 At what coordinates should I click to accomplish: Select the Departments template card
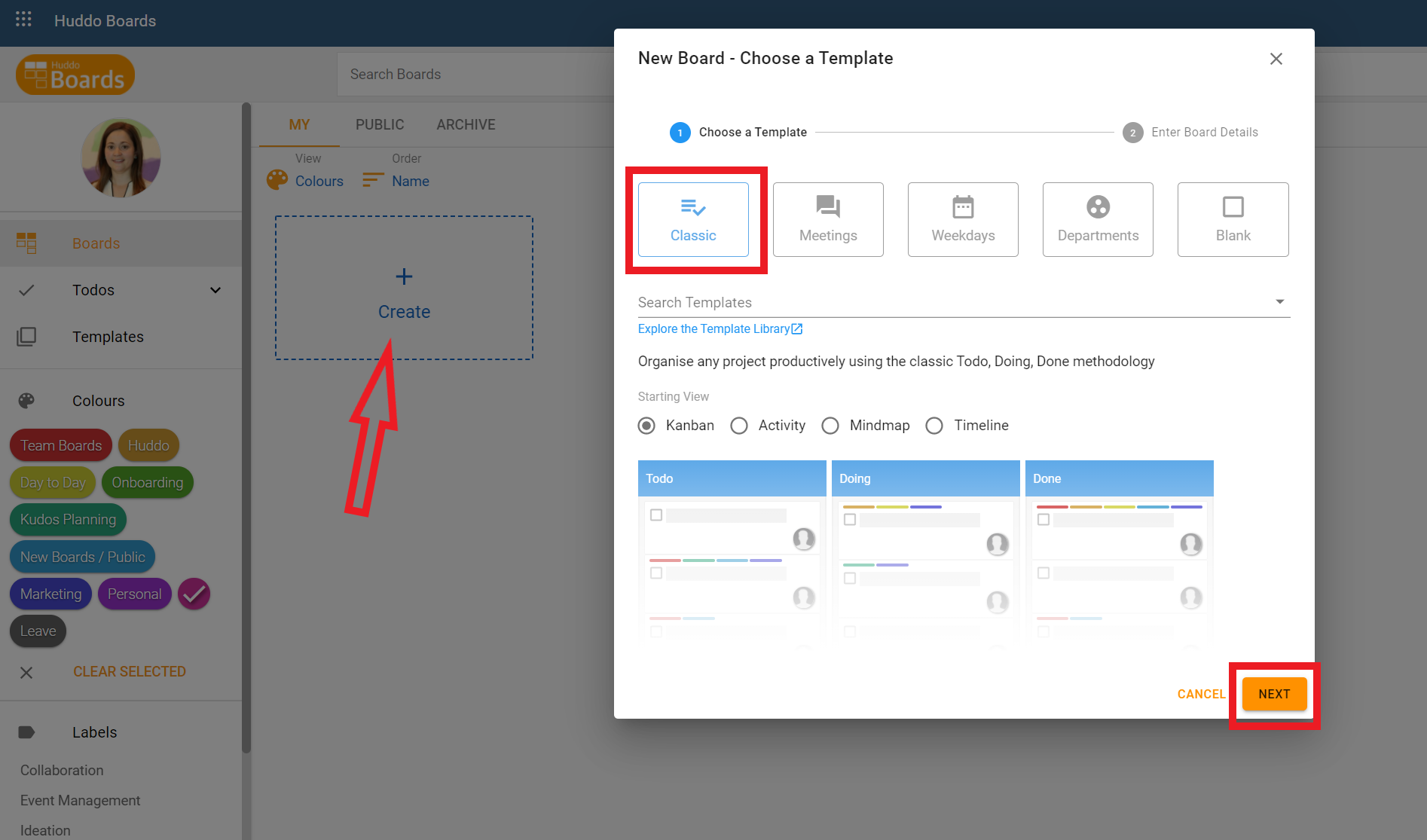pos(1098,219)
